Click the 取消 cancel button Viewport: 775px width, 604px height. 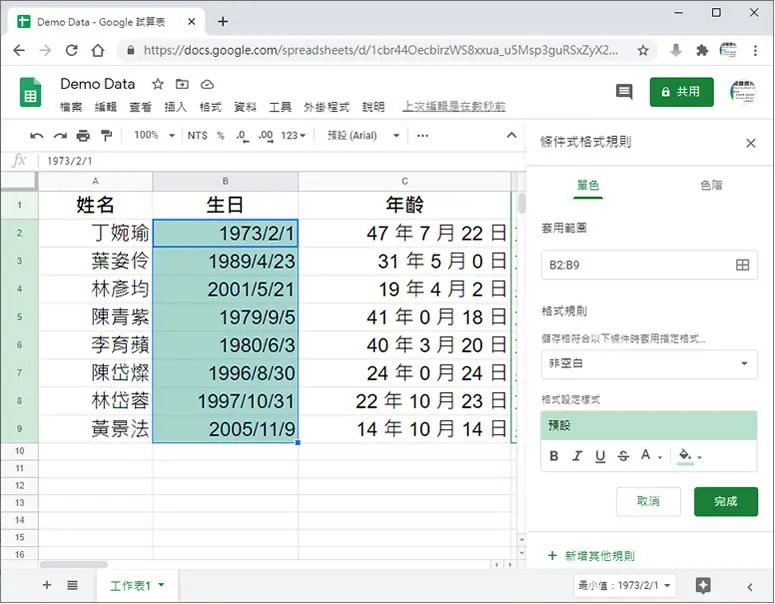(648, 501)
